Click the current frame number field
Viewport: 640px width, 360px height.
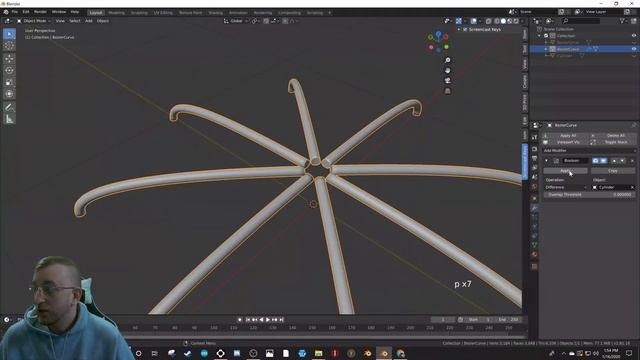click(x=443, y=320)
